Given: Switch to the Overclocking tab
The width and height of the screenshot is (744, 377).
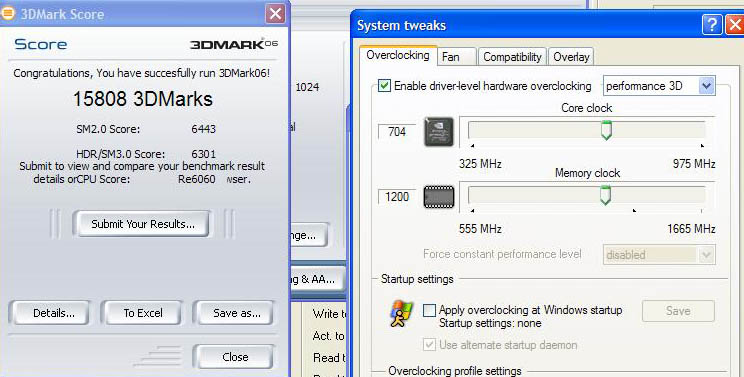Looking at the screenshot, I should [398, 55].
